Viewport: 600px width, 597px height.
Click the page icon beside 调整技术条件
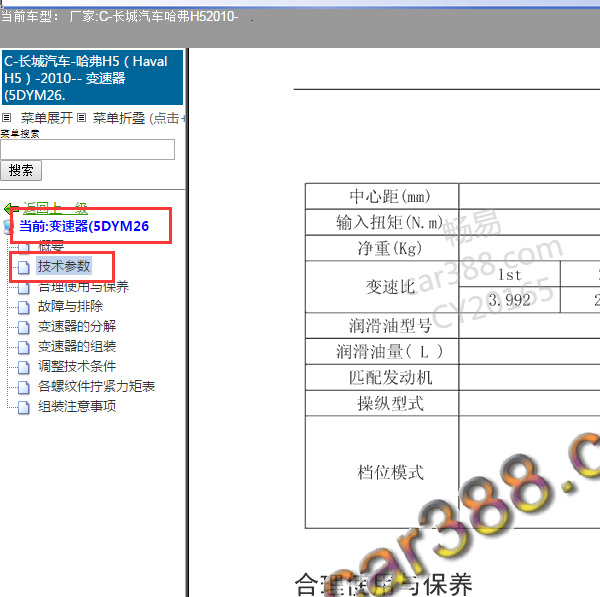24,367
